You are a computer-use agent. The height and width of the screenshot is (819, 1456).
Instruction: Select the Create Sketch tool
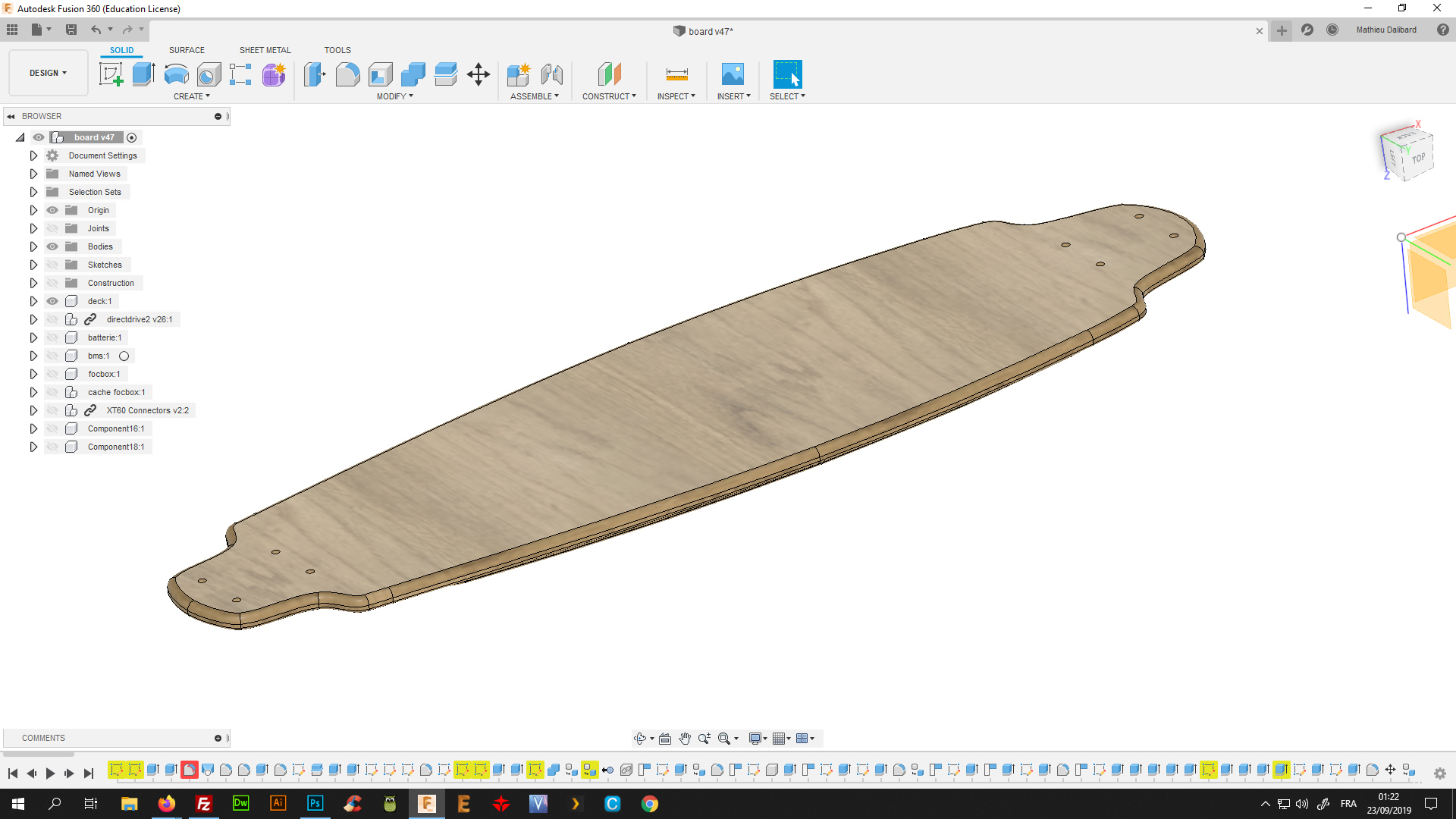(111, 74)
